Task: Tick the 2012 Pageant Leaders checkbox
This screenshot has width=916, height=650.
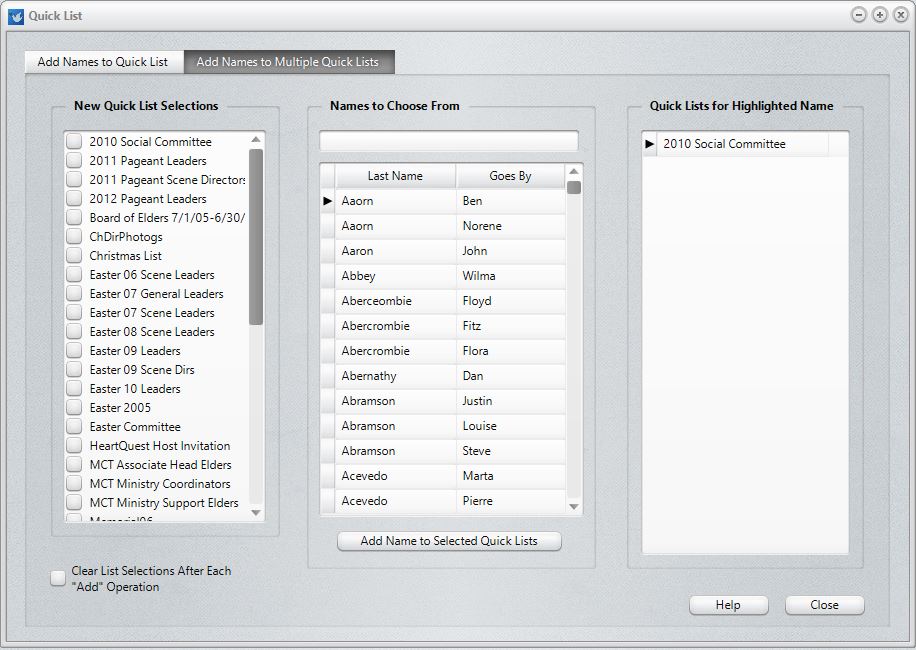Action: tap(74, 199)
